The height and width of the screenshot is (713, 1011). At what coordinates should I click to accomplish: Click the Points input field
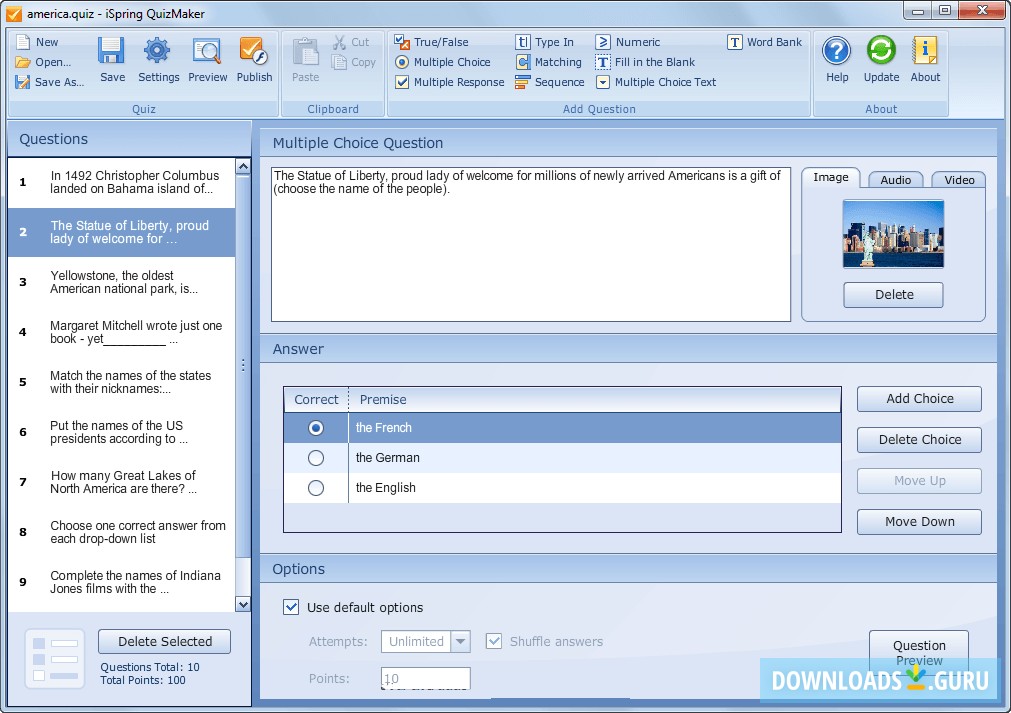[x=426, y=678]
